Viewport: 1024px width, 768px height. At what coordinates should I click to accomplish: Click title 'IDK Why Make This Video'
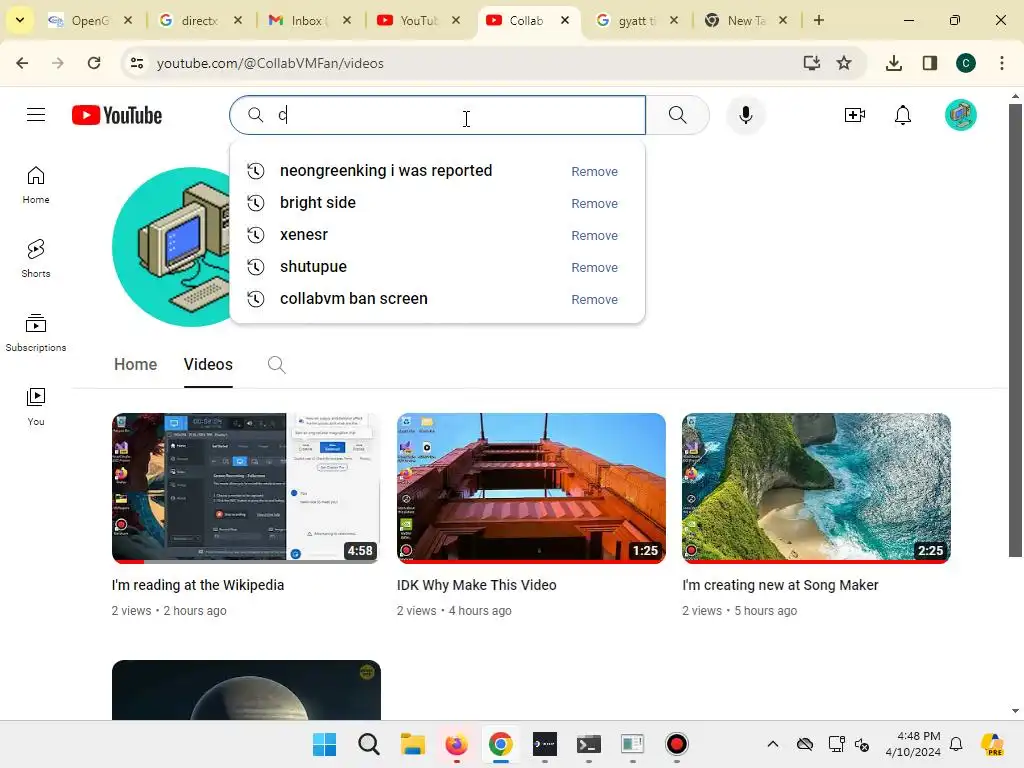click(477, 585)
